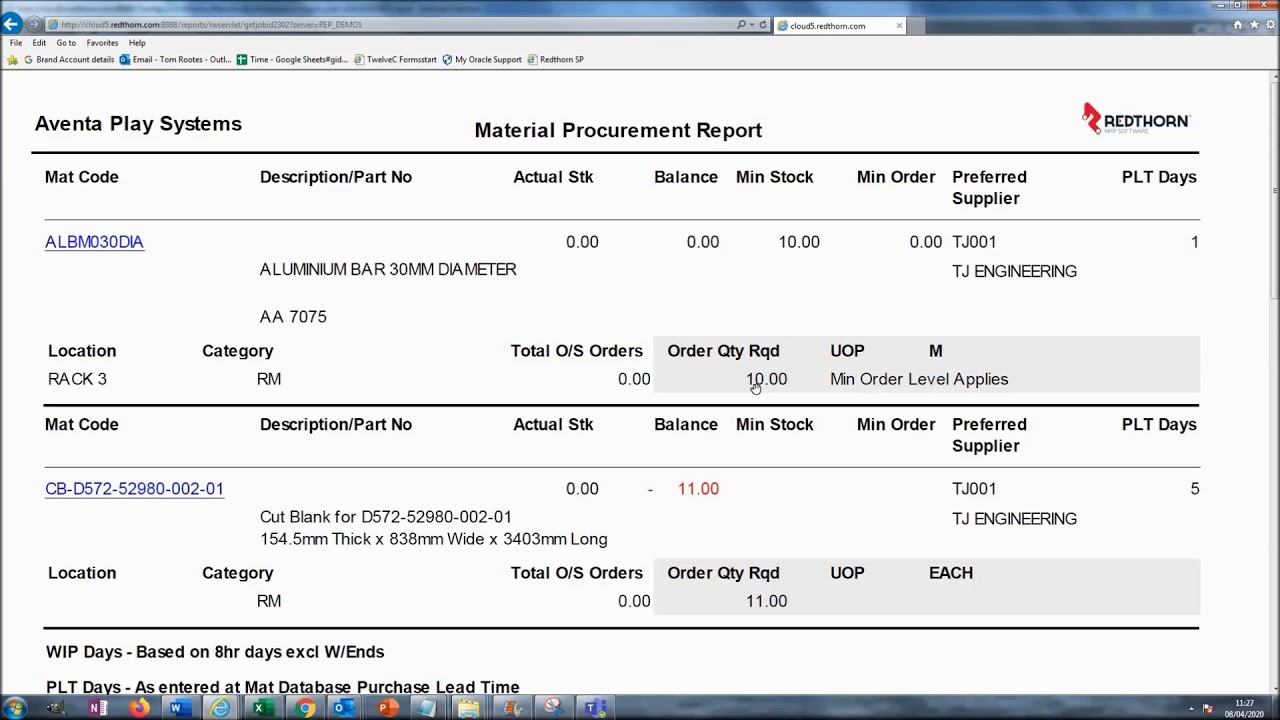Click the Redthorn MRP Software logo
Image resolution: width=1280 pixels, height=720 pixels.
point(1135,118)
